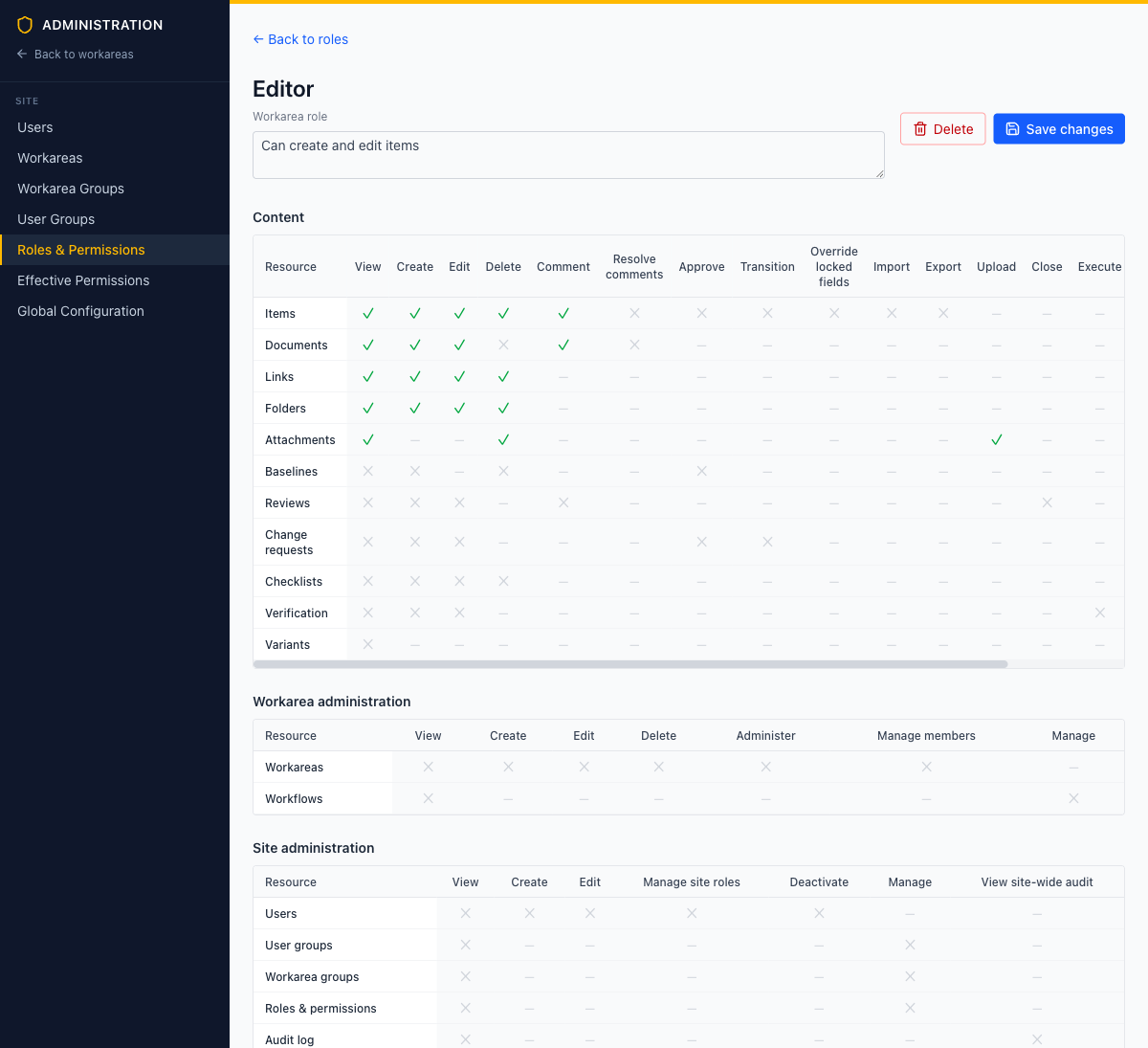This screenshot has height=1048, width=1148.
Task: Click the Content table horizontal scrollbar
Action: pos(630,664)
